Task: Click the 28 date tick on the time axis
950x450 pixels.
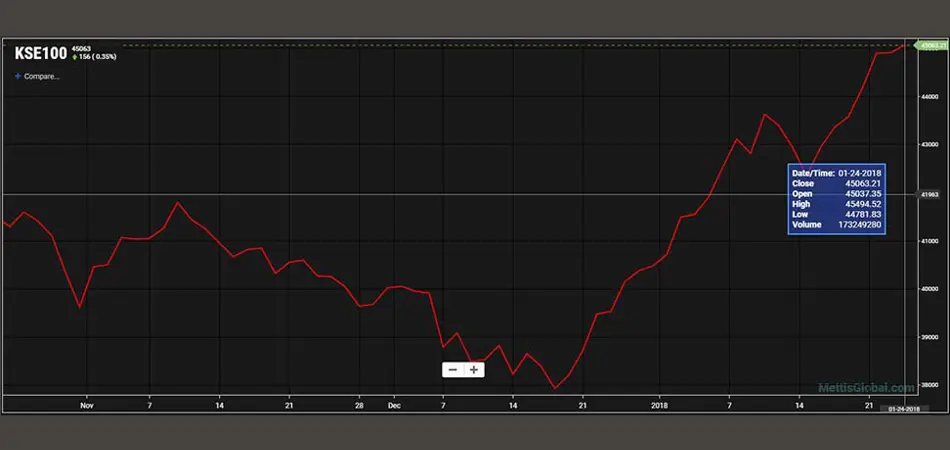Action: click(x=359, y=406)
